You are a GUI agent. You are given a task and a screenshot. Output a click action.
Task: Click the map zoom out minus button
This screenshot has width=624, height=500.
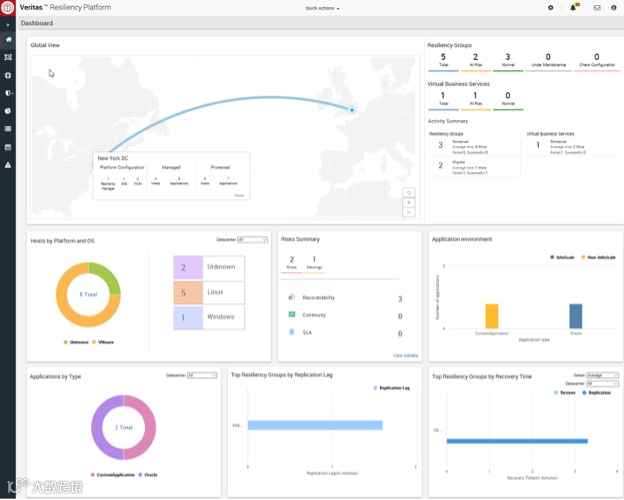tap(409, 213)
